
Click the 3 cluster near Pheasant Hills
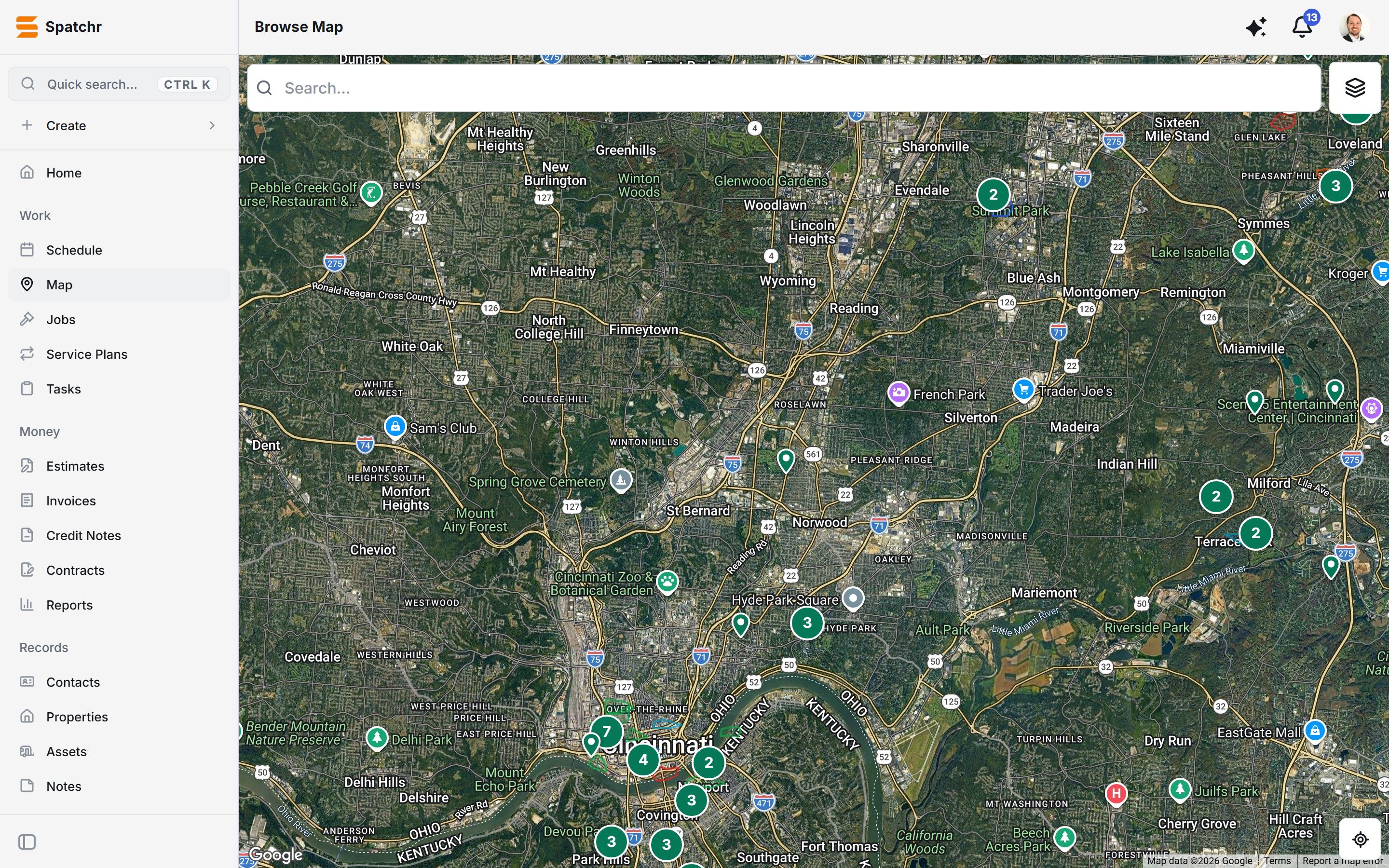point(1335,186)
